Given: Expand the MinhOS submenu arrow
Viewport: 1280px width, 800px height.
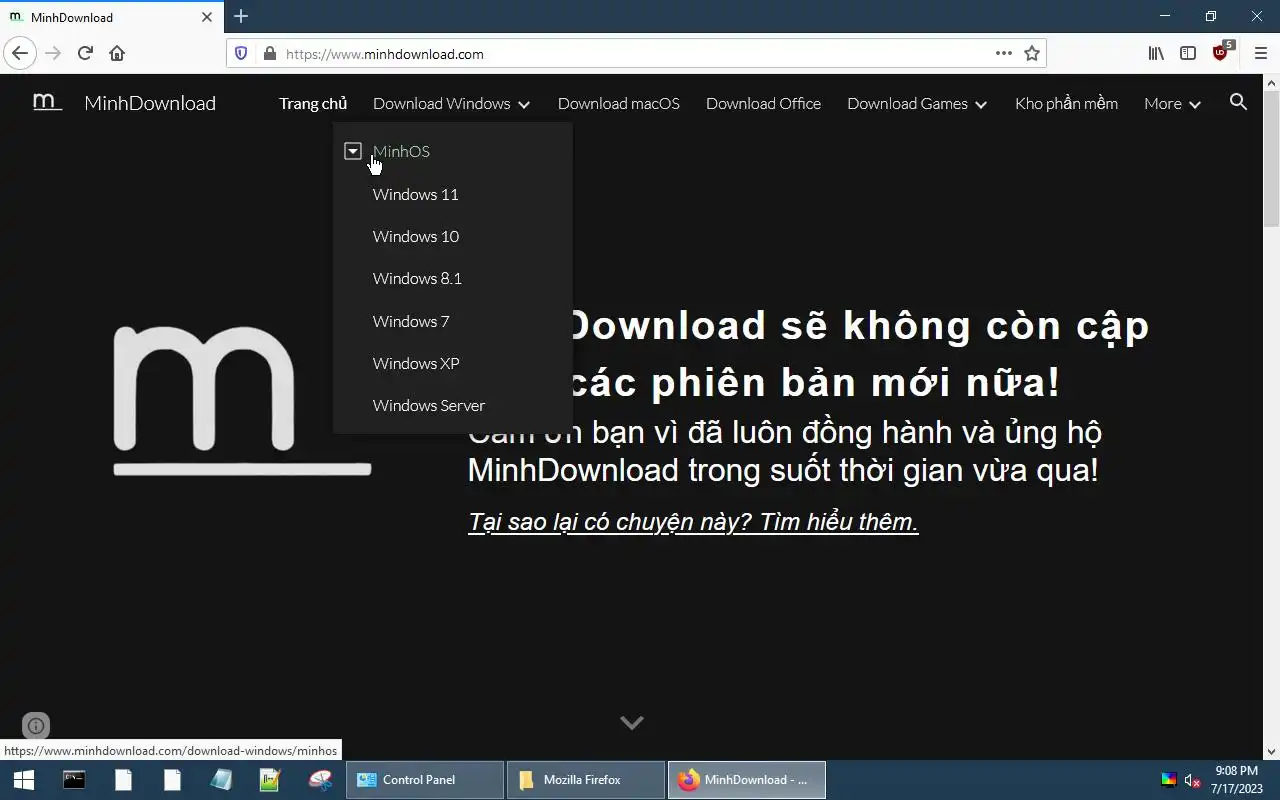Looking at the screenshot, I should coord(352,151).
